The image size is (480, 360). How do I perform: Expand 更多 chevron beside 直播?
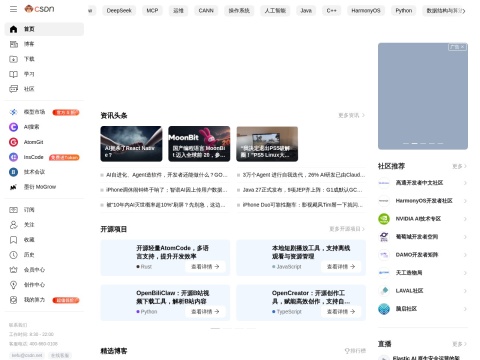(465, 344)
